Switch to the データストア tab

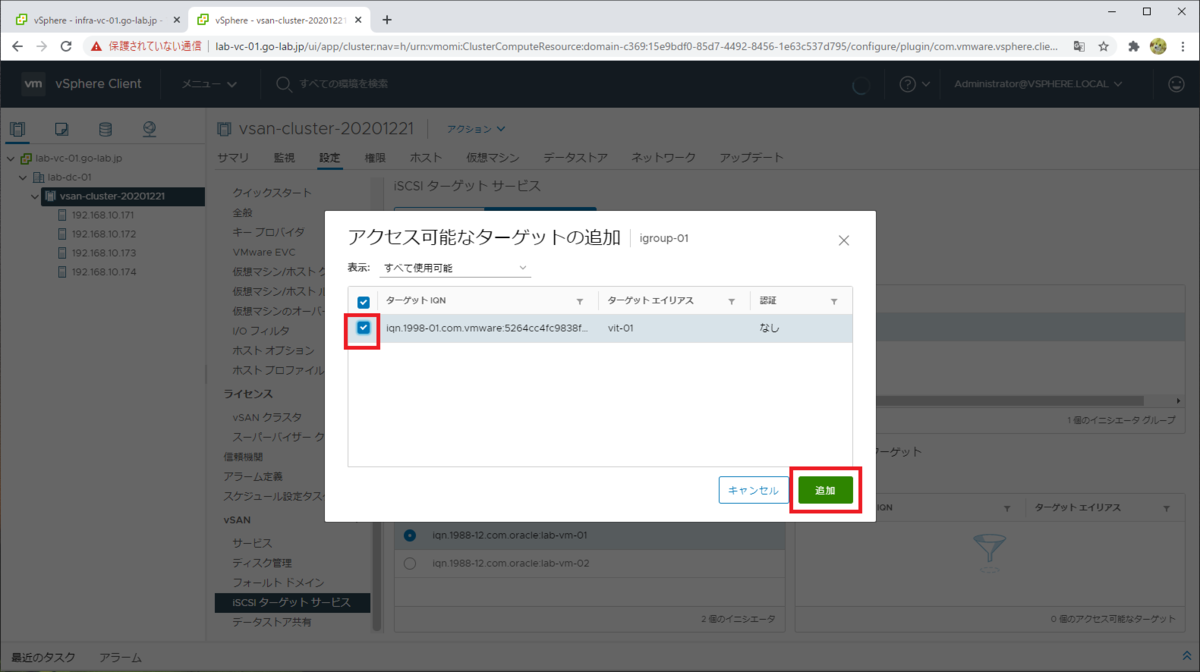tap(575, 158)
